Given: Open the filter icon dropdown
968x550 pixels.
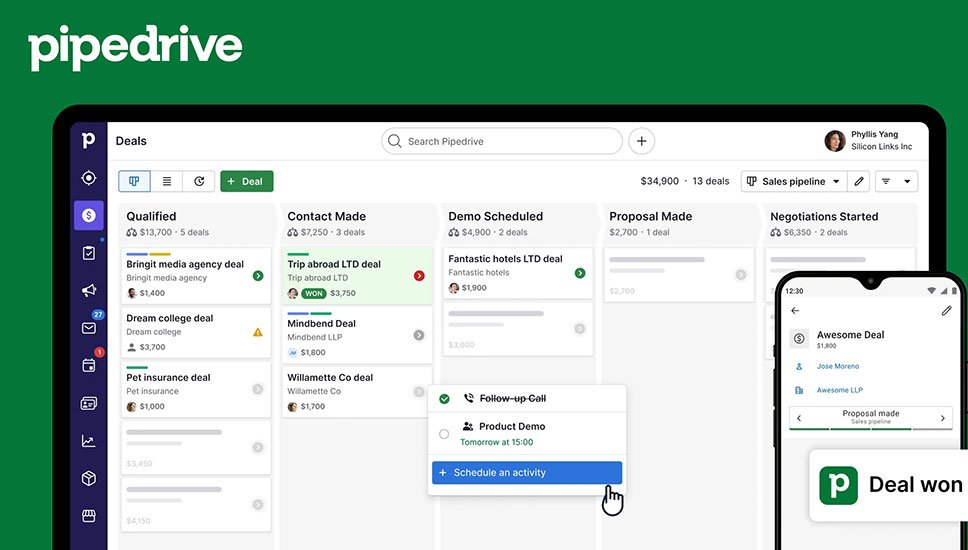Looking at the screenshot, I should pyautogui.click(x=896, y=181).
